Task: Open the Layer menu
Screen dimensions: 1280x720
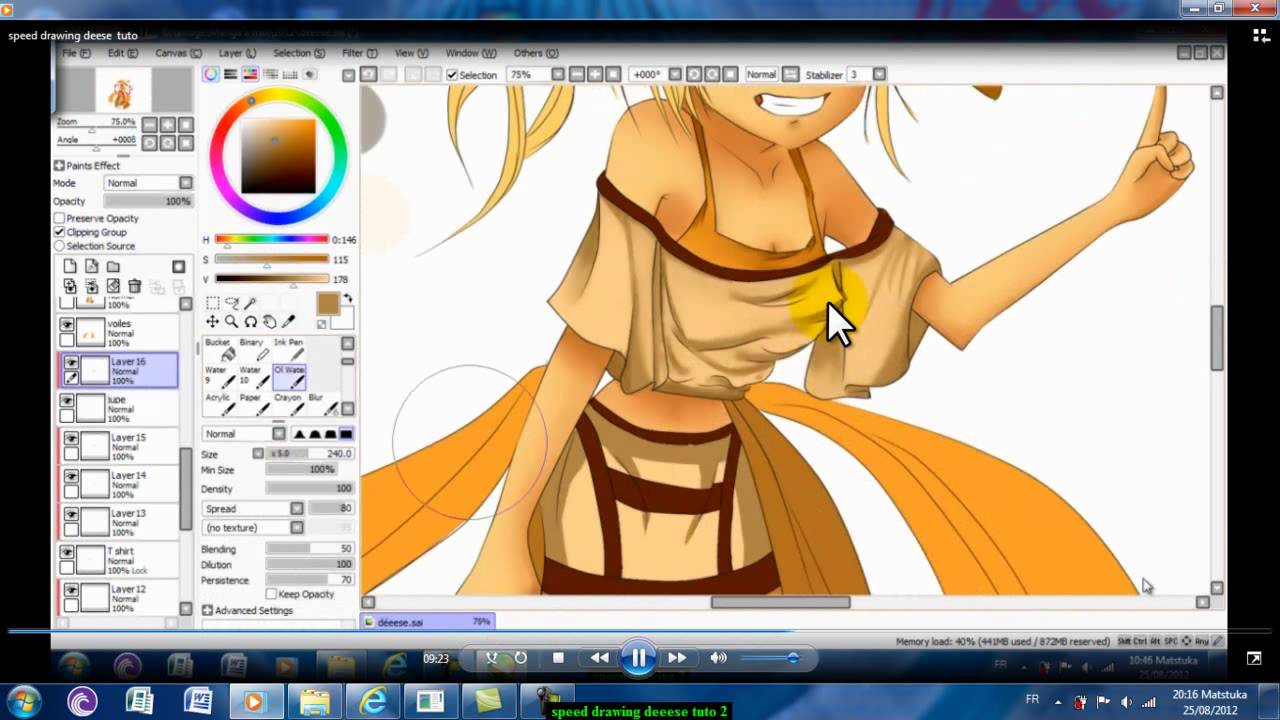Action: click(x=237, y=53)
